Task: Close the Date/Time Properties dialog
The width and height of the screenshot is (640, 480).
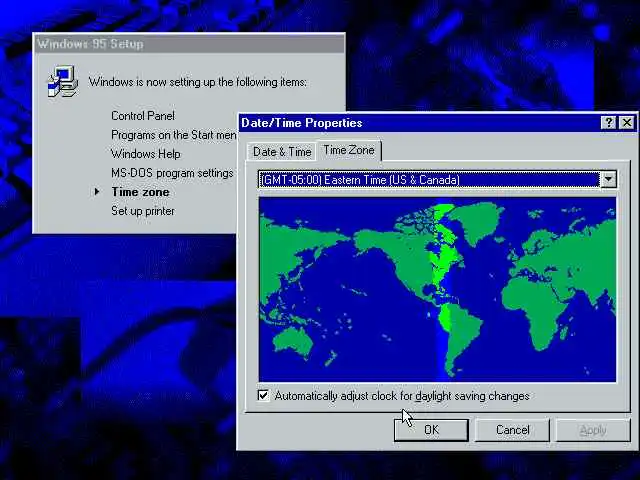Action: [x=627, y=123]
